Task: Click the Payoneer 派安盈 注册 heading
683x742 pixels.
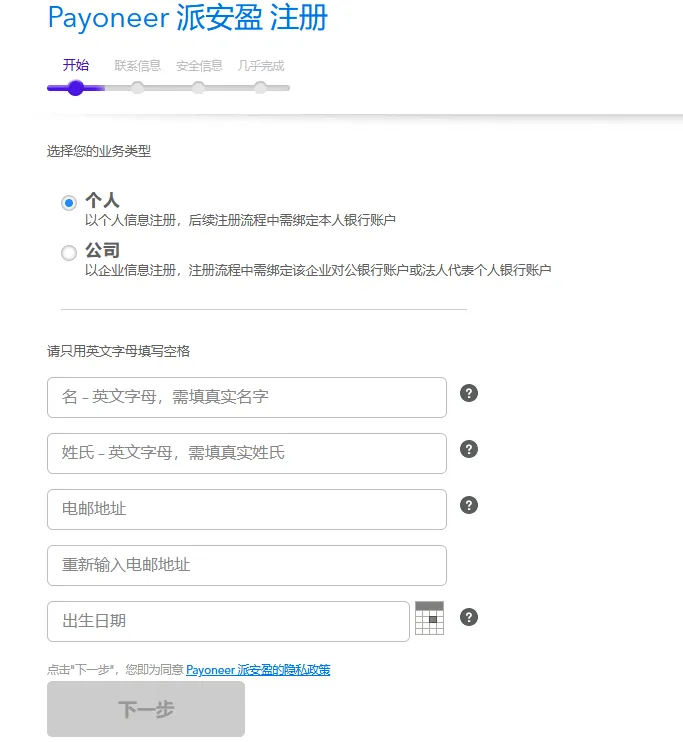Action: point(188,18)
